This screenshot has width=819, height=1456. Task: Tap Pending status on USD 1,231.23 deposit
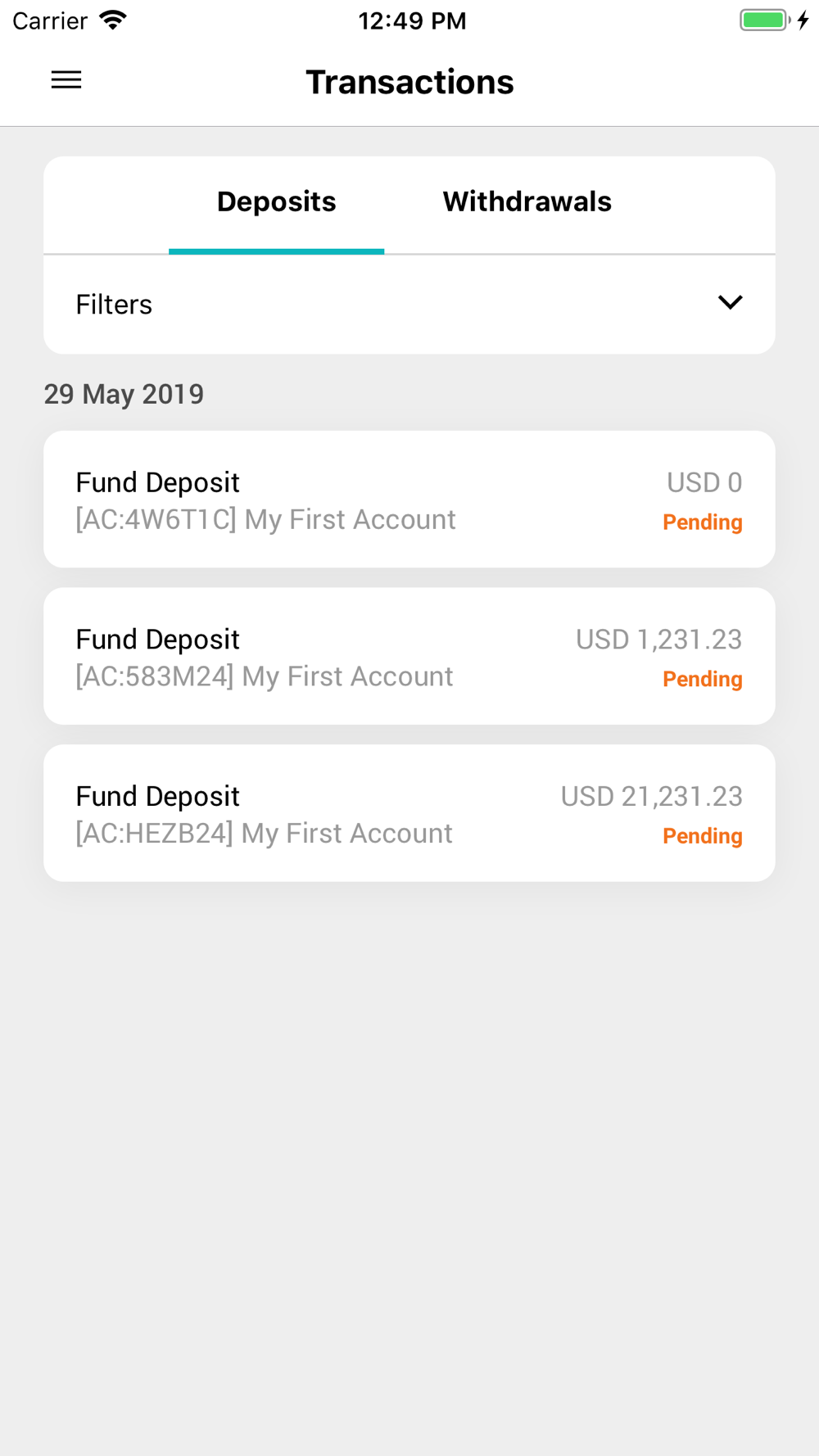click(703, 680)
